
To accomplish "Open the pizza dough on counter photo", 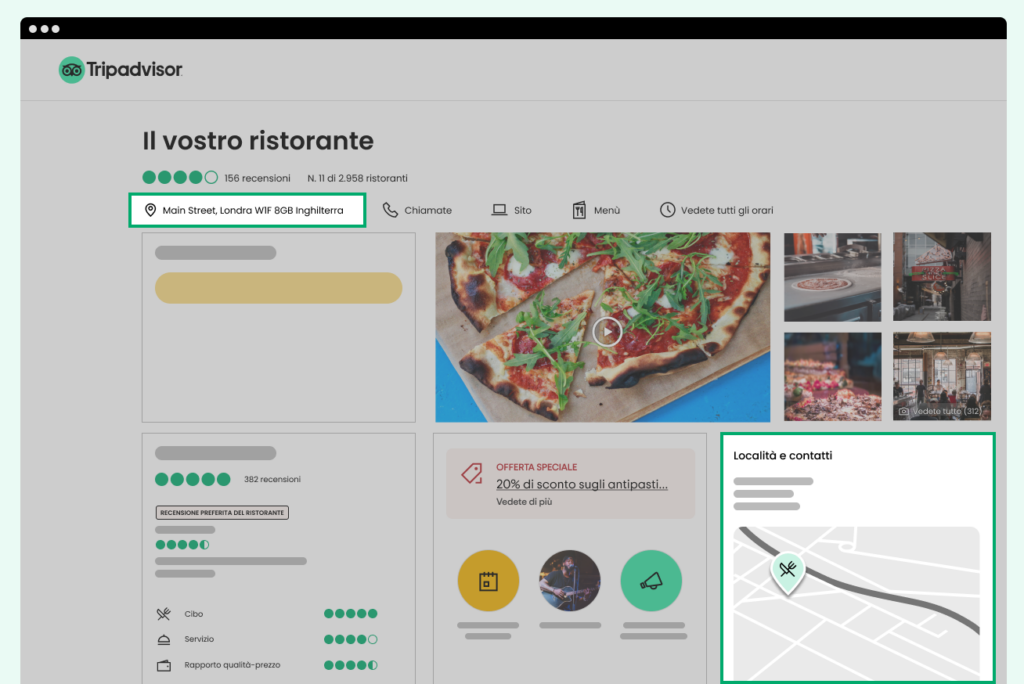I will [833, 277].
